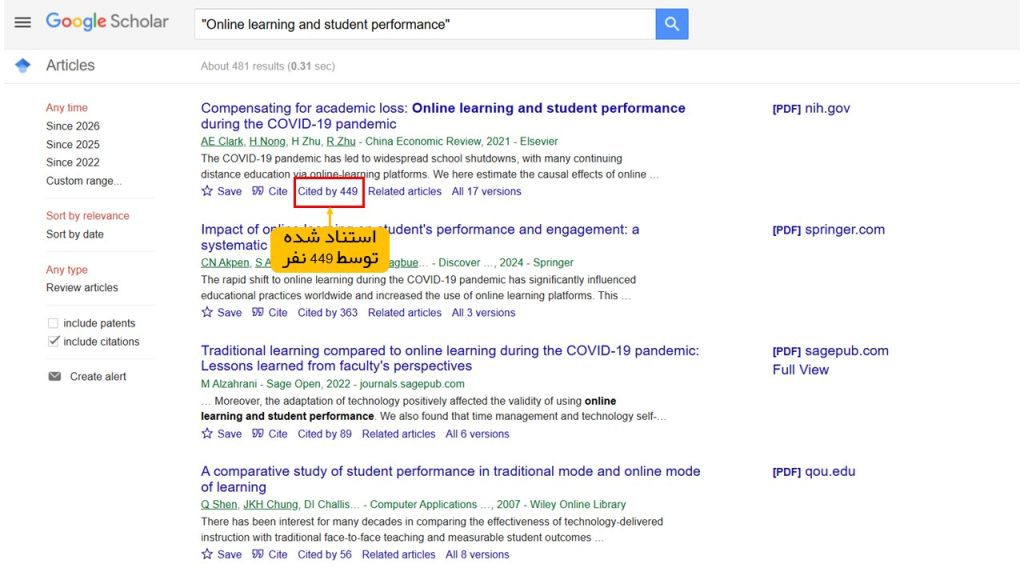Open the Cited by 449 link
The height and width of the screenshot is (576, 1024).
point(328,191)
